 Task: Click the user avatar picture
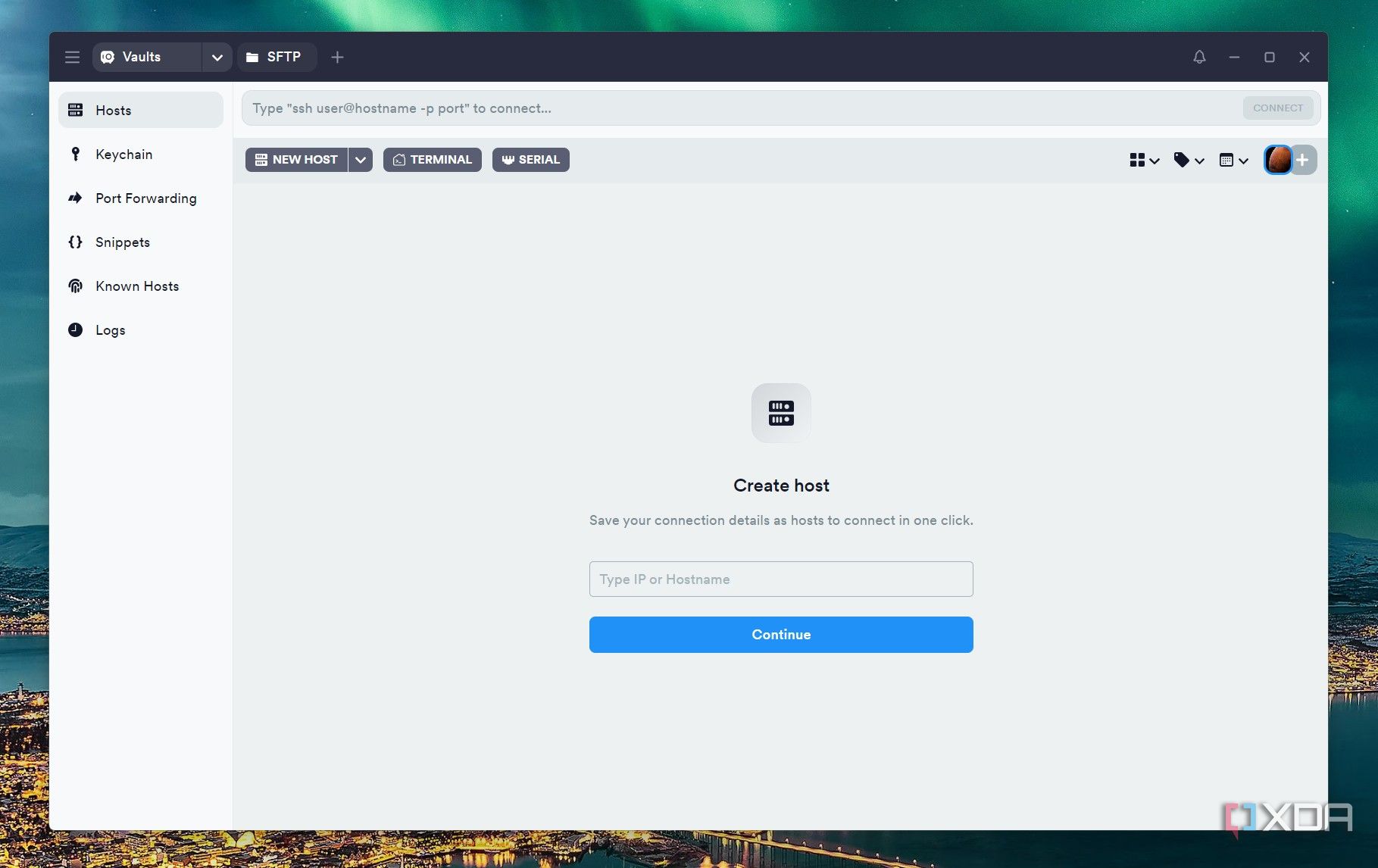click(1278, 160)
